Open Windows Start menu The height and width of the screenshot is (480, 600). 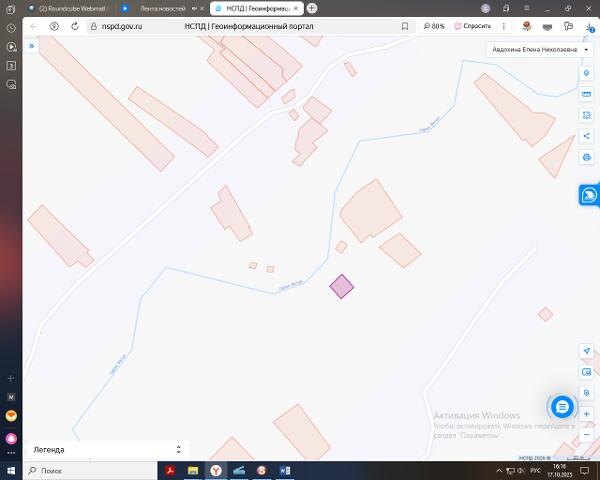11,470
